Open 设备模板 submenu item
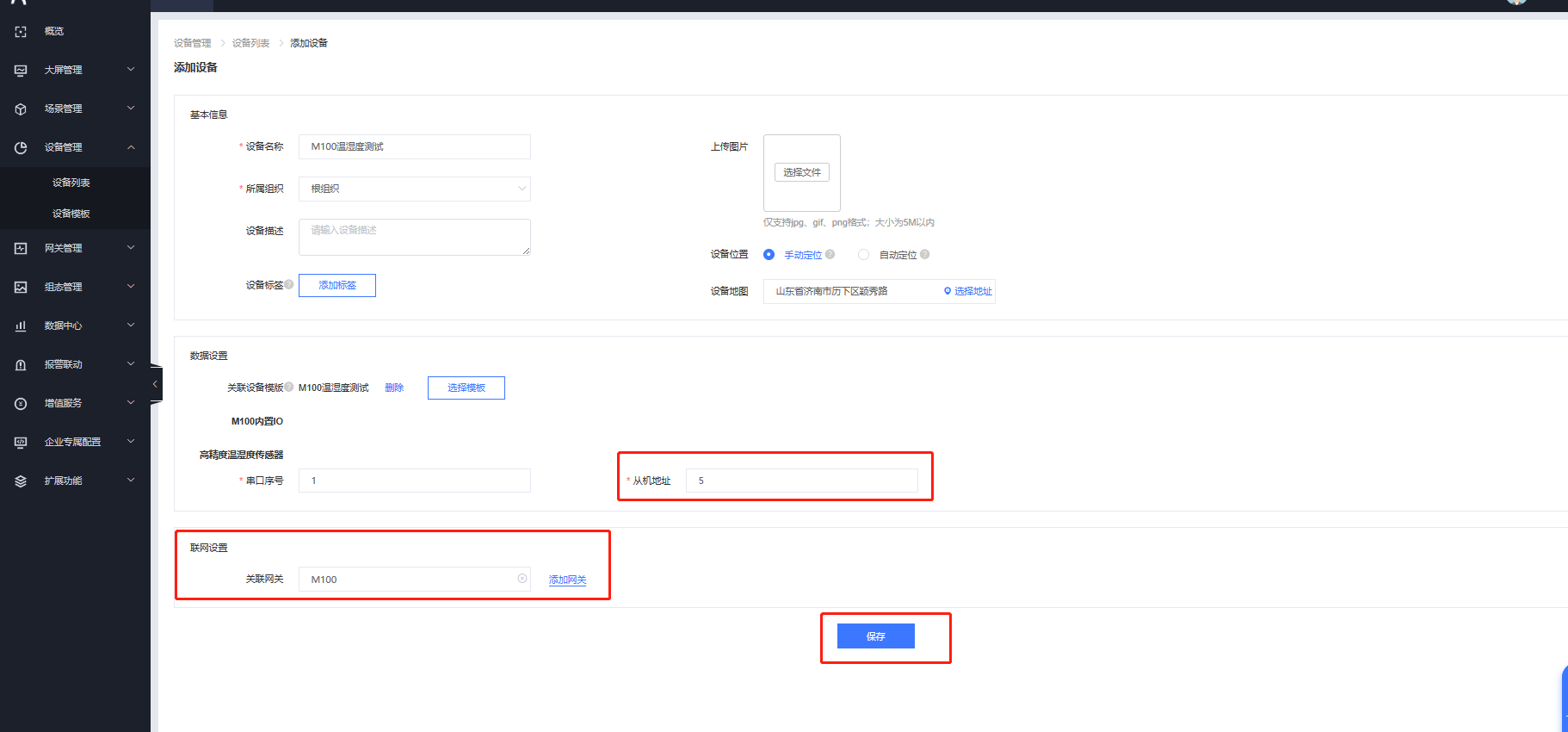1568x732 pixels. tap(71, 214)
